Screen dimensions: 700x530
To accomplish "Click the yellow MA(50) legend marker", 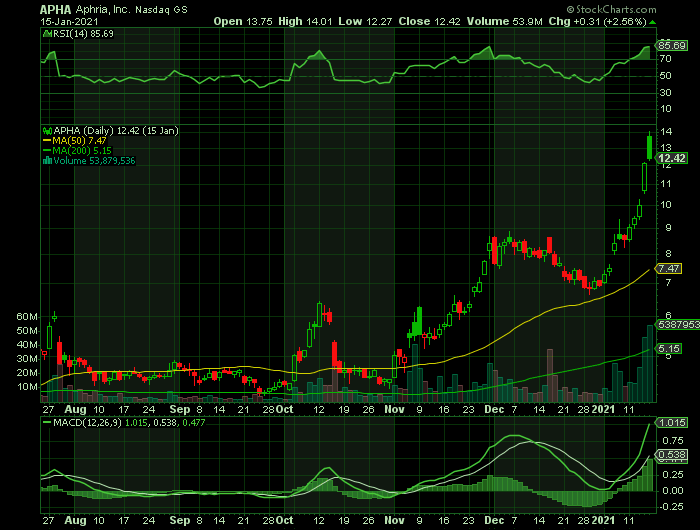I will 46,140.
